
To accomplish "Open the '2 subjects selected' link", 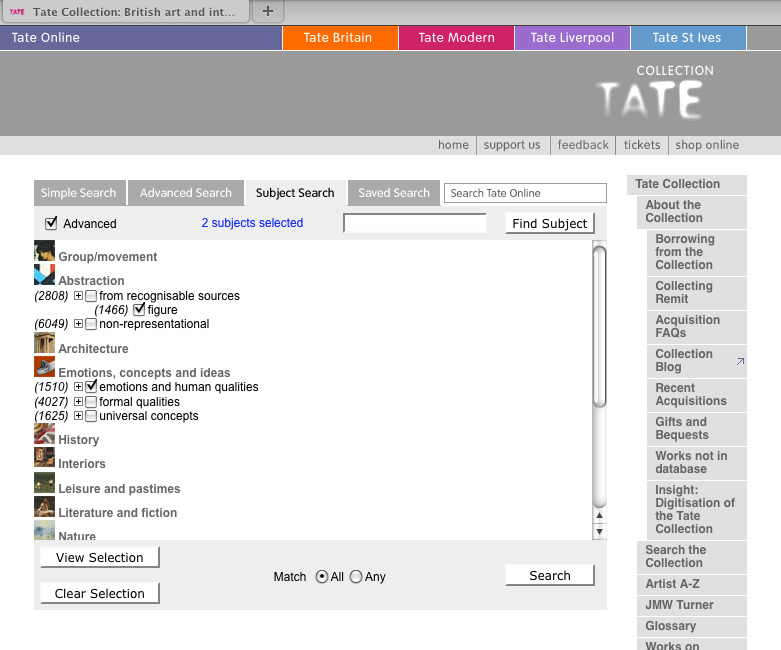I will [252, 223].
